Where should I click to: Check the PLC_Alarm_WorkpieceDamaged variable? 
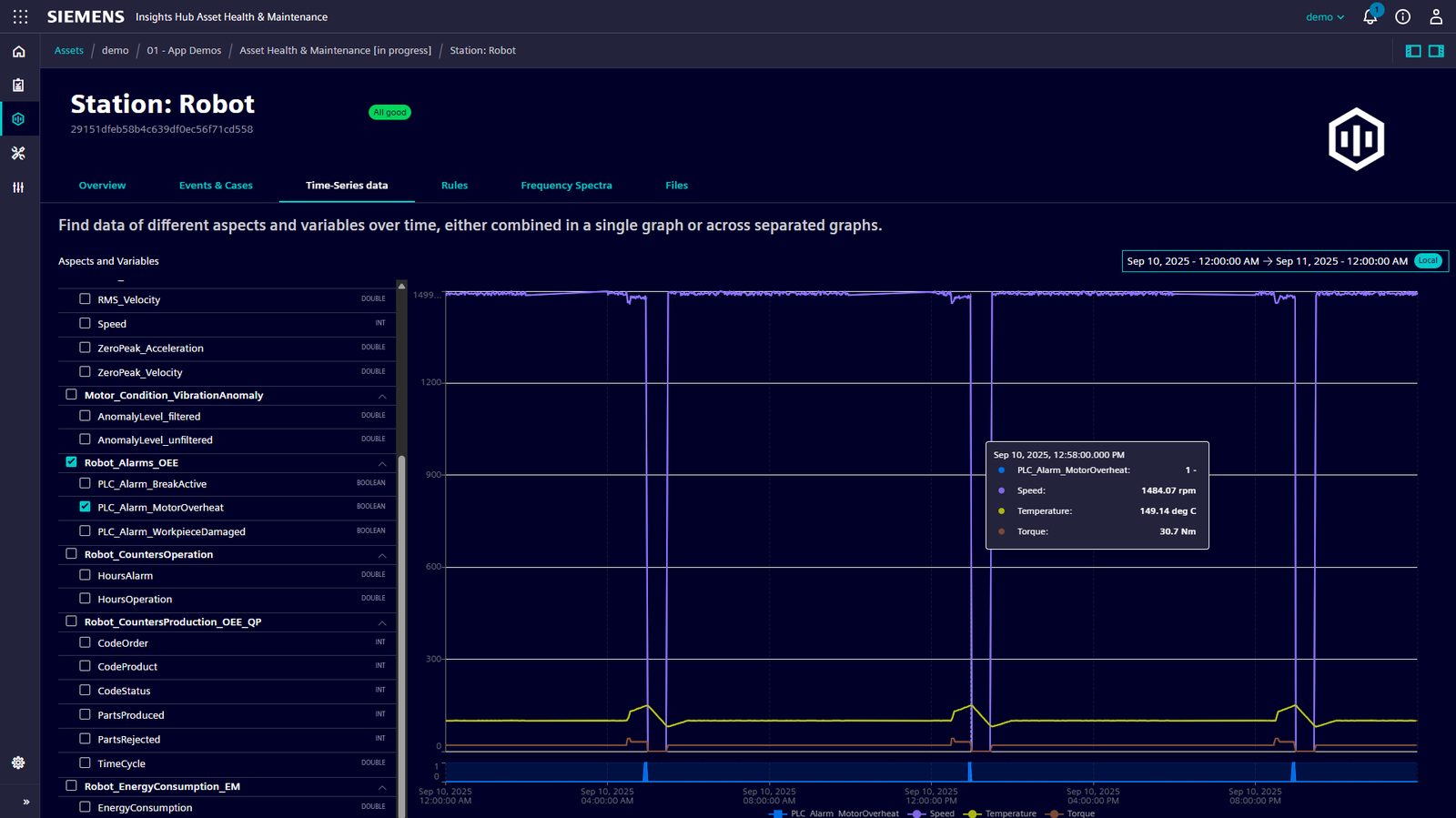coord(85,530)
